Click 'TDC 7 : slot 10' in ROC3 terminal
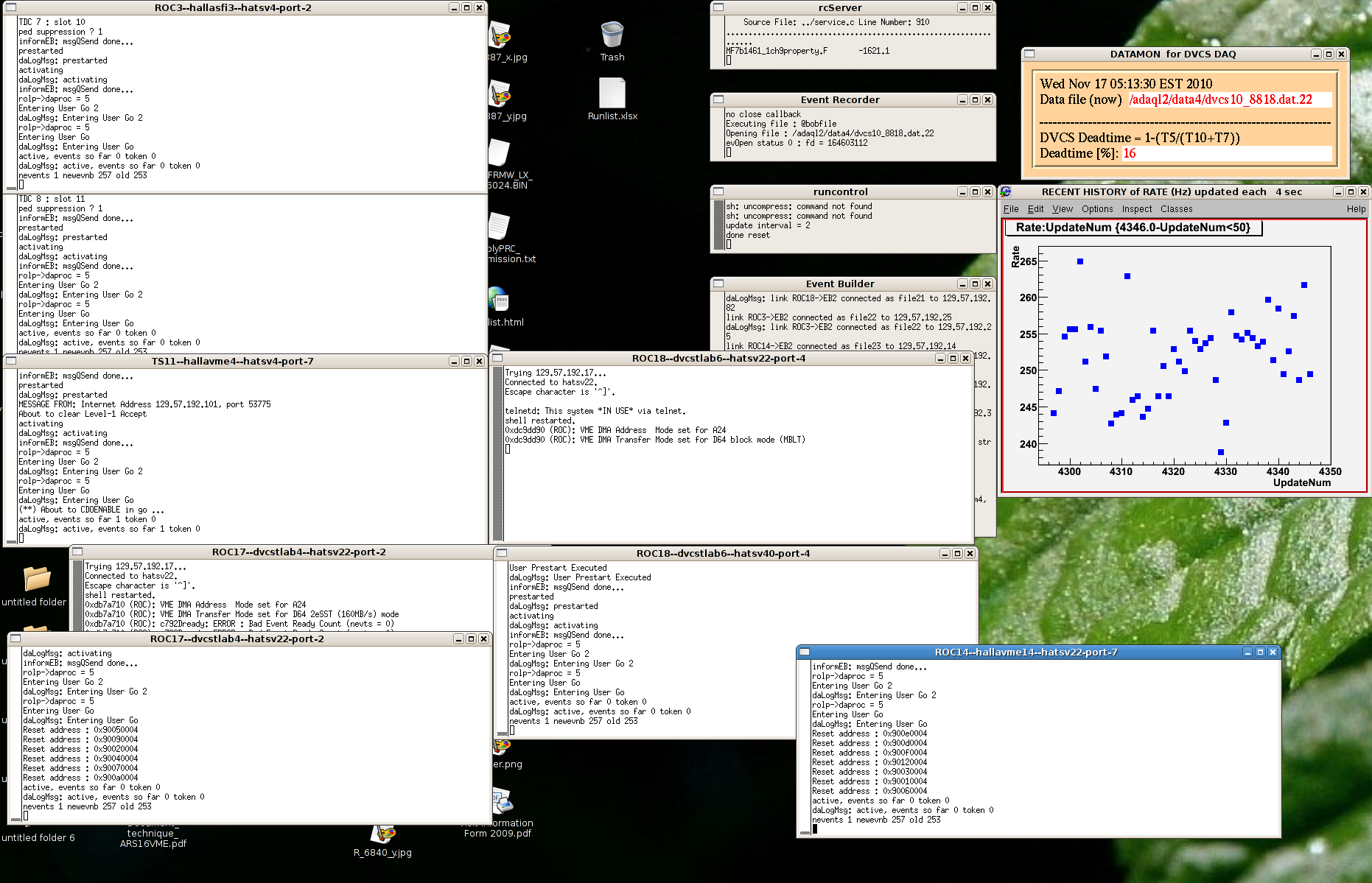This screenshot has width=1372, height=883. [52, 22]
